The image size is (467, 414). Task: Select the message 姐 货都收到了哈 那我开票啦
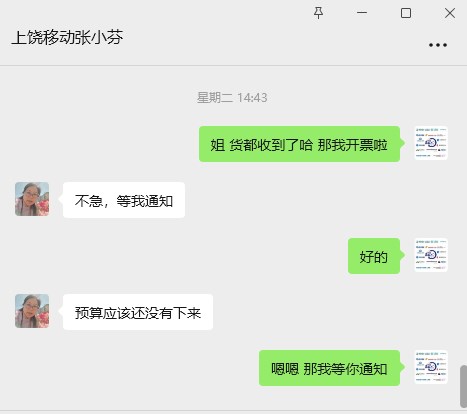point(299,144)
